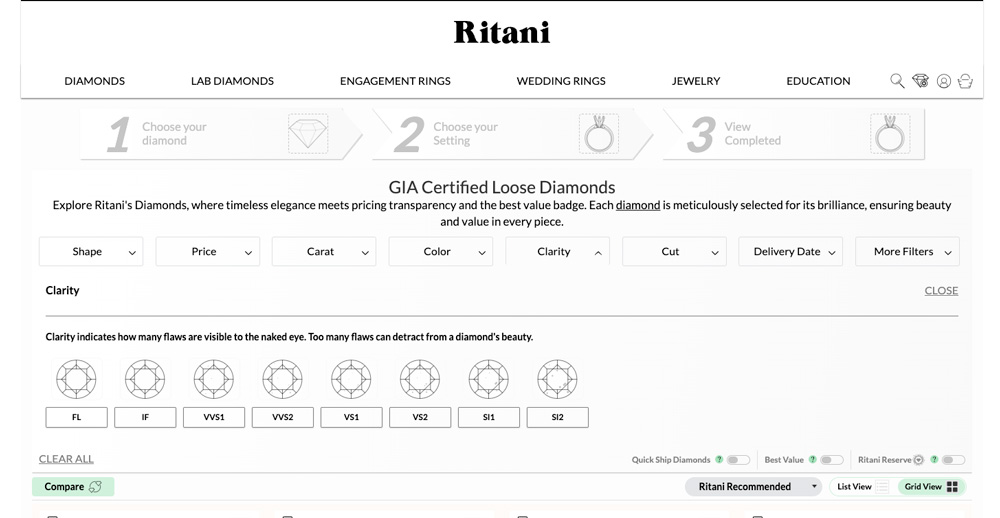The height and width of the screenshot is (518, 1000).
Task: Open the user account icon
Action: click(x=943, y=81)
